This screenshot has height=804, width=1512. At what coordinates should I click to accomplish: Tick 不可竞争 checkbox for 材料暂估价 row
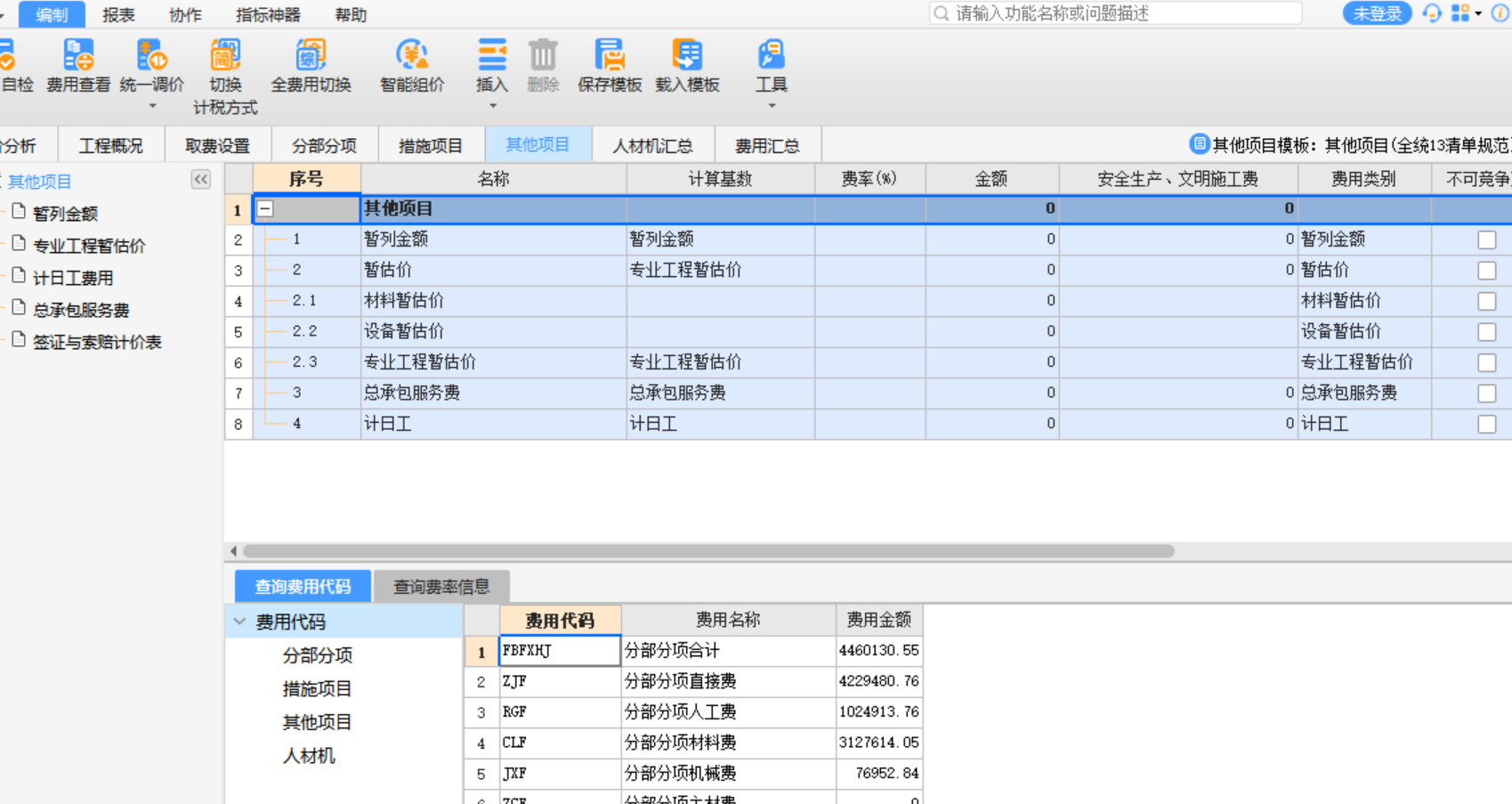pyautogui.click(x=1486, y=301)
